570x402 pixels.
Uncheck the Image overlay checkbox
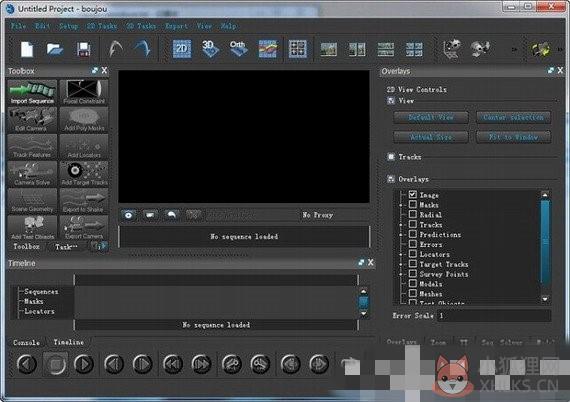click(x=413, y=194)
